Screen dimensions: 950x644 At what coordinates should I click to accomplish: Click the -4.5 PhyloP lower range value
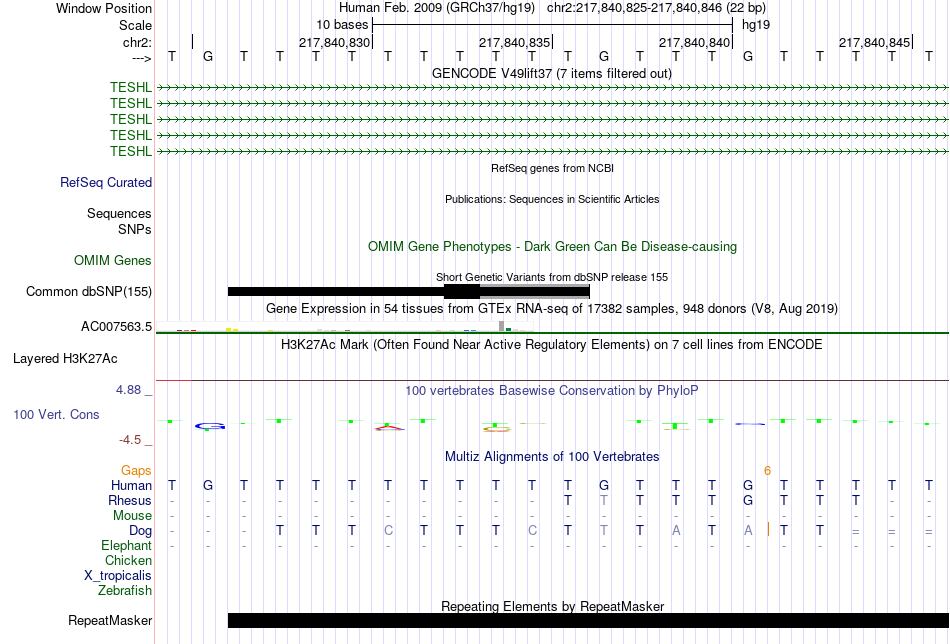(x=130, y=440)
